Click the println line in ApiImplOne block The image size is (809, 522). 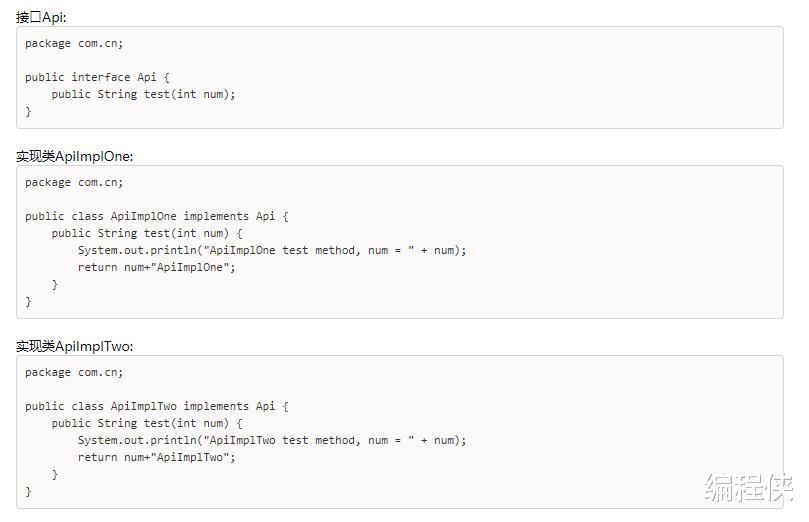[x=272, y=250]
